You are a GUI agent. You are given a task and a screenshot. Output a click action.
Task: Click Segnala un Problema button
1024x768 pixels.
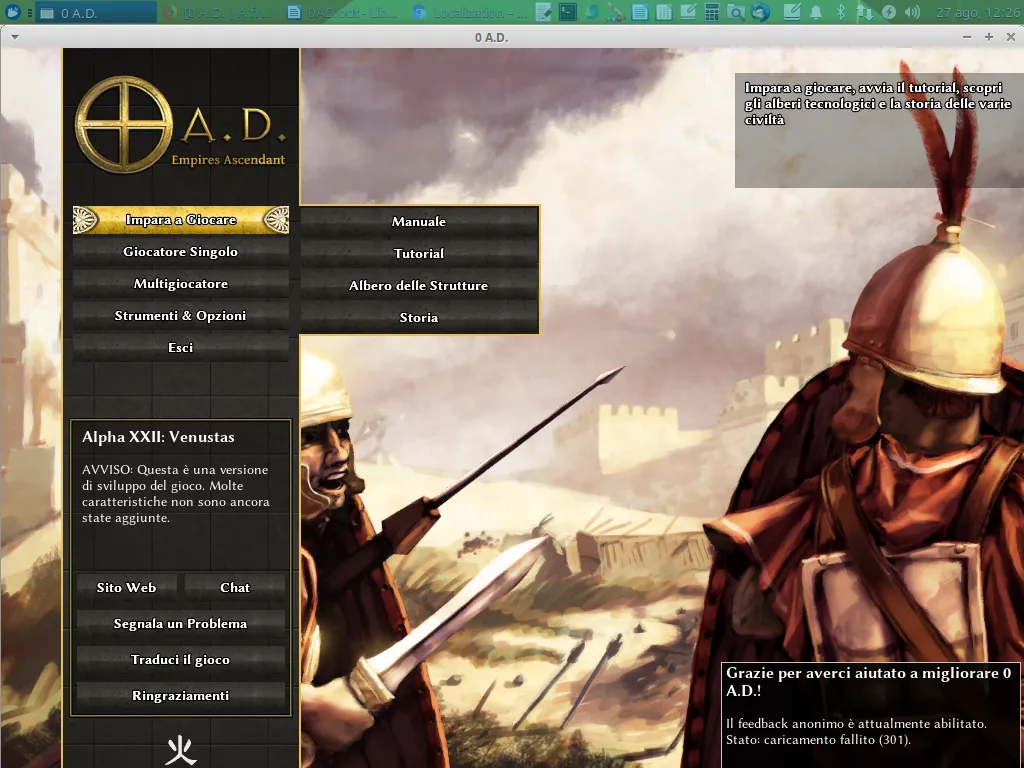point(181,624)
